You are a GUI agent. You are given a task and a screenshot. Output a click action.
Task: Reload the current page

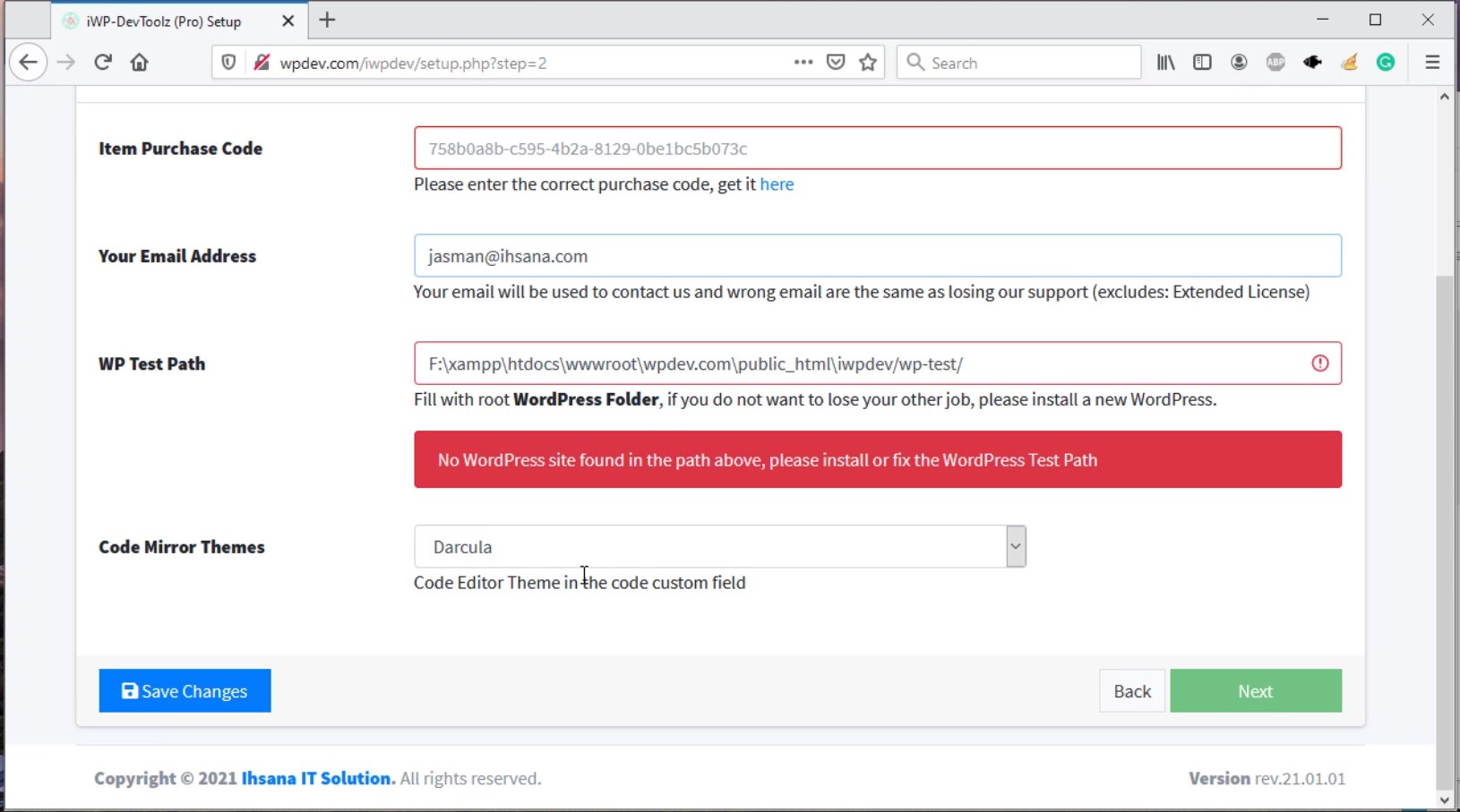(x=103, y=63)
